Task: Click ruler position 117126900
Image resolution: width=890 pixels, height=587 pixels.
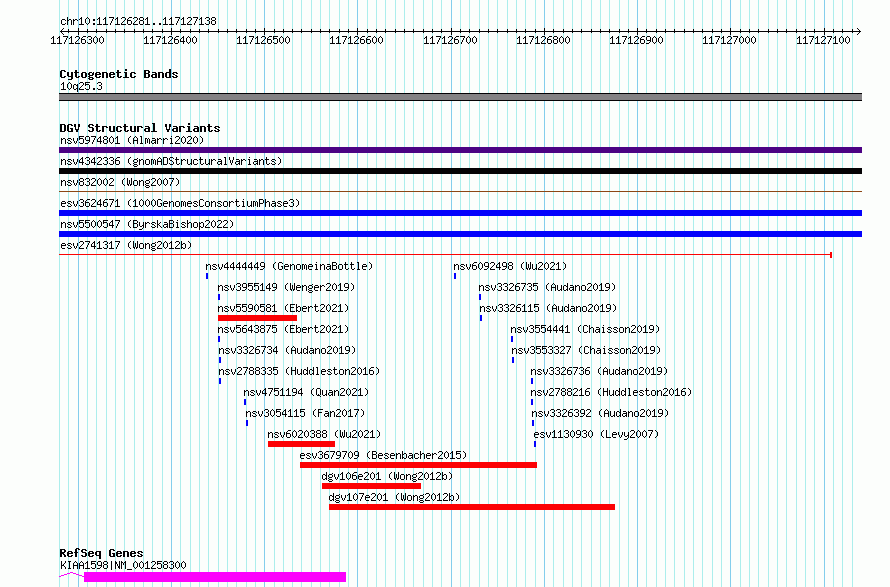Action: point(636,40)
